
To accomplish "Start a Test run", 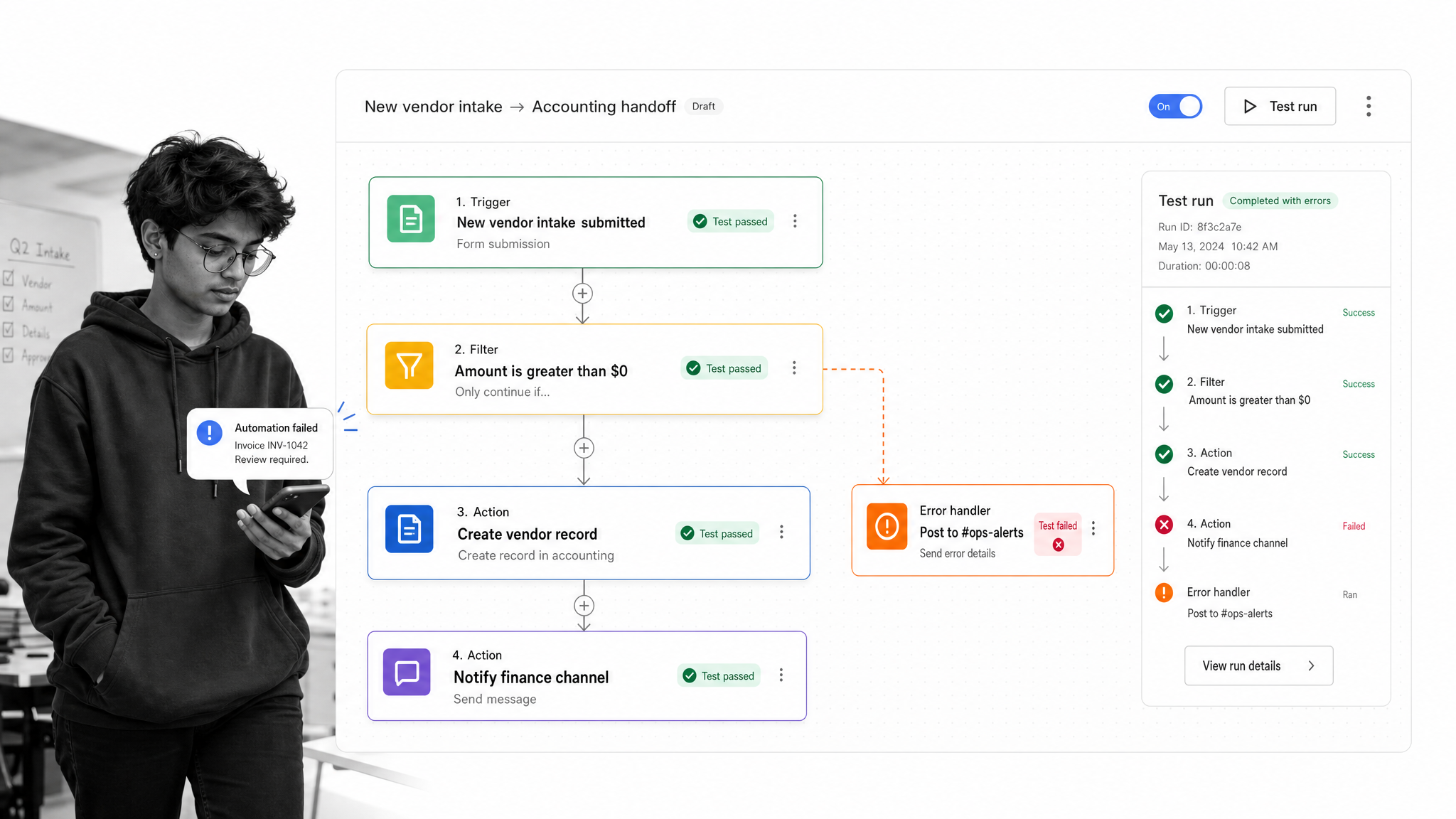I will (x=1280, y=106).
